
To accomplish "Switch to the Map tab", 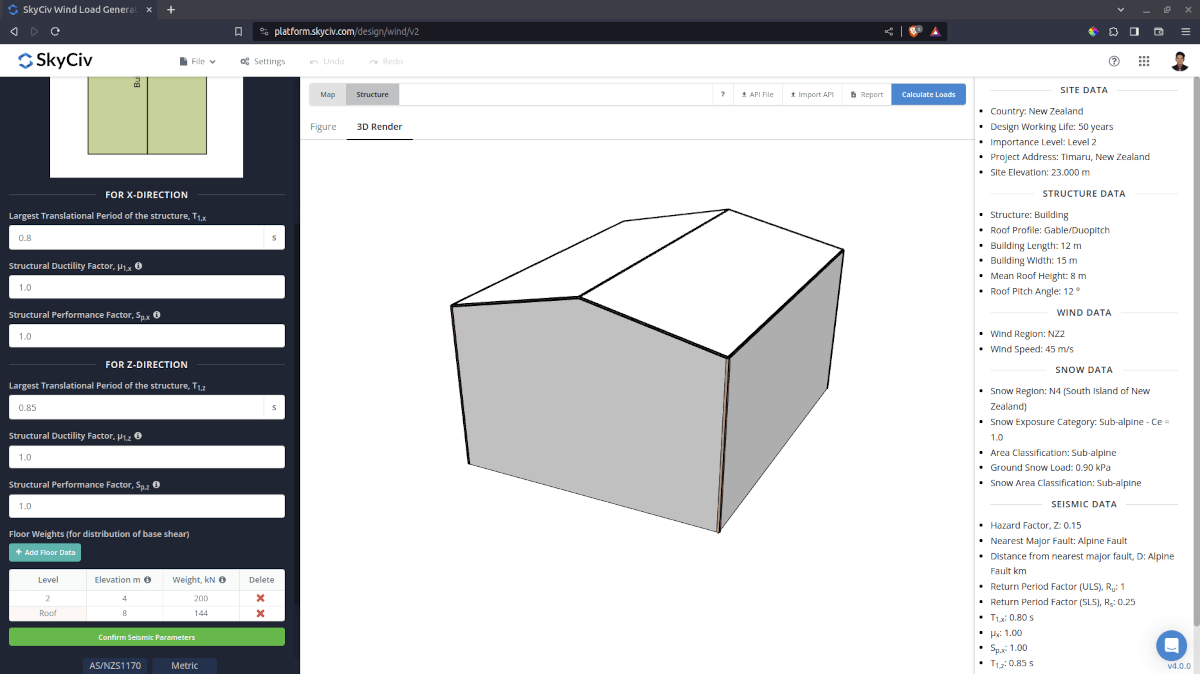I will [327, 93].
